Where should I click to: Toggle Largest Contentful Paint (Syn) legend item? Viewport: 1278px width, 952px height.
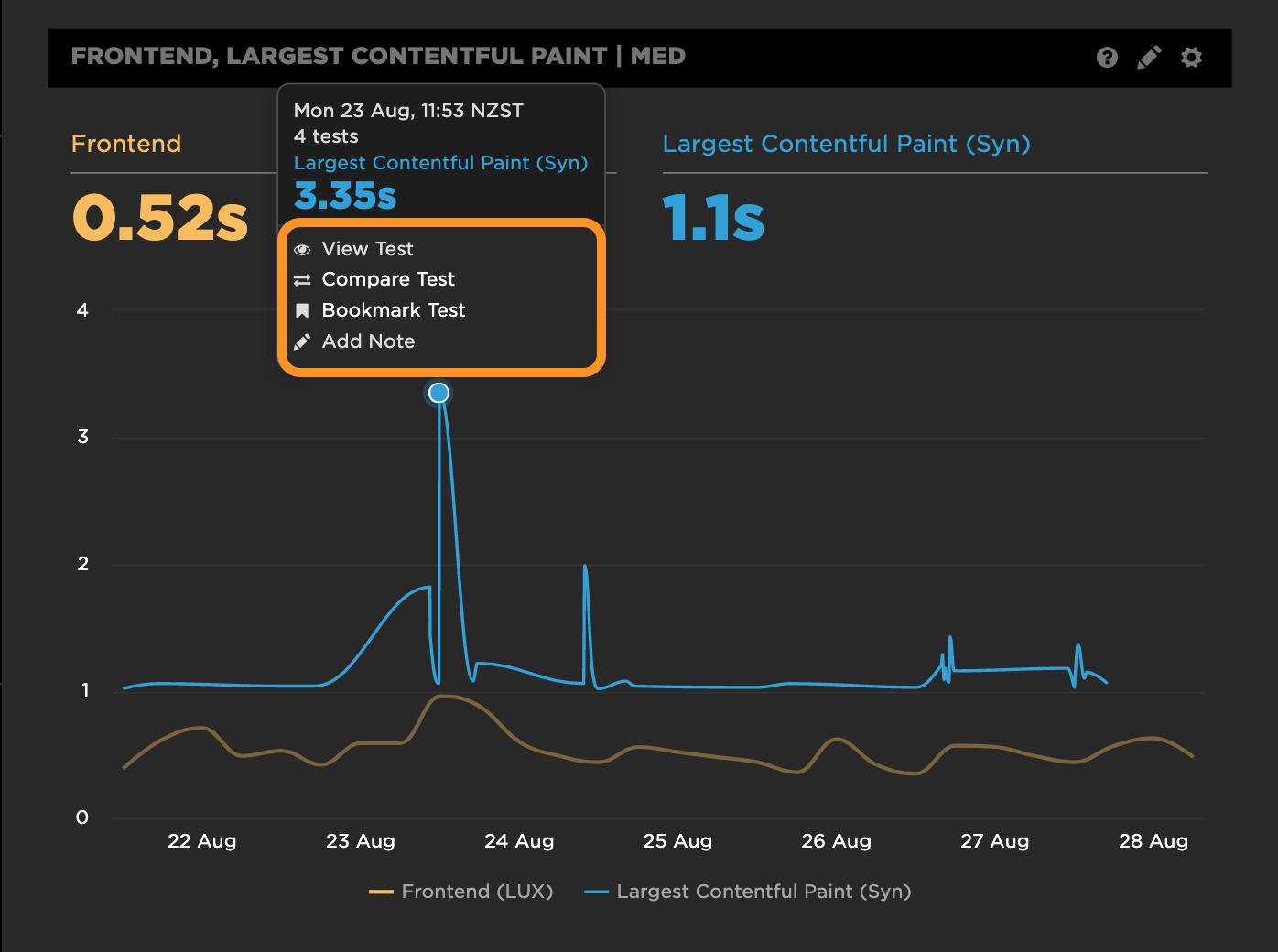[764, 892]
